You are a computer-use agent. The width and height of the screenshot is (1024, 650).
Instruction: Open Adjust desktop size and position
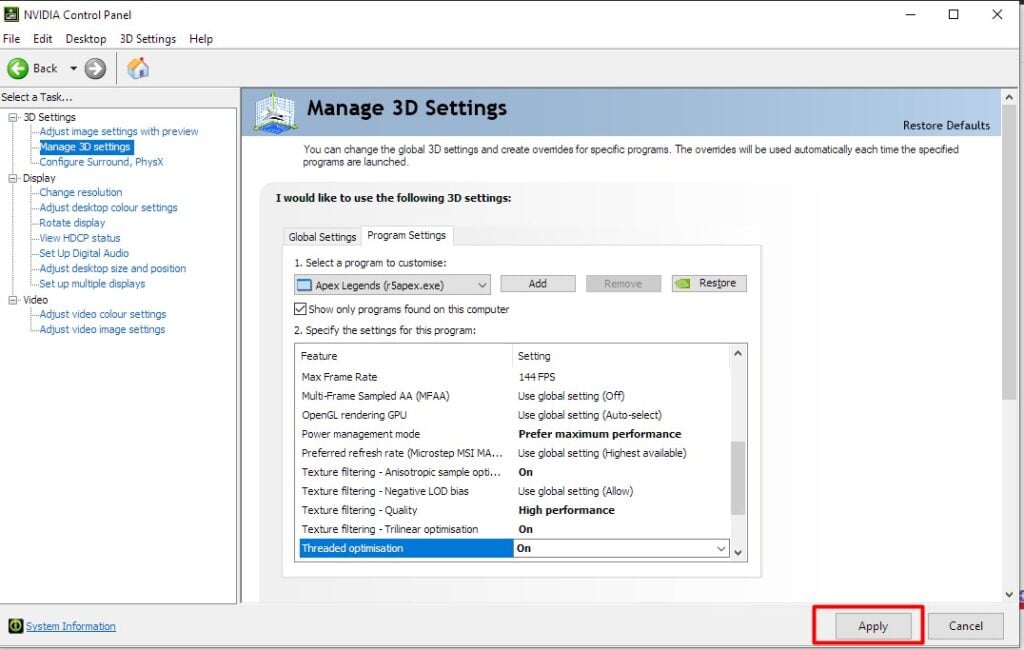(x=112, y=268)
